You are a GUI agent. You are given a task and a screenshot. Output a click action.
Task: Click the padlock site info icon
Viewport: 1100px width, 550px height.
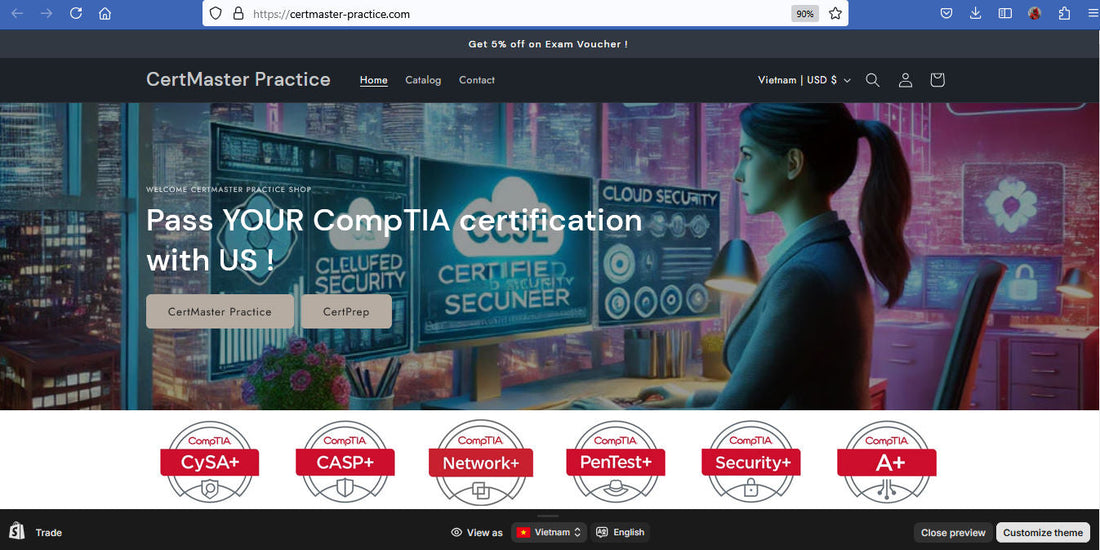click(238, 13)
